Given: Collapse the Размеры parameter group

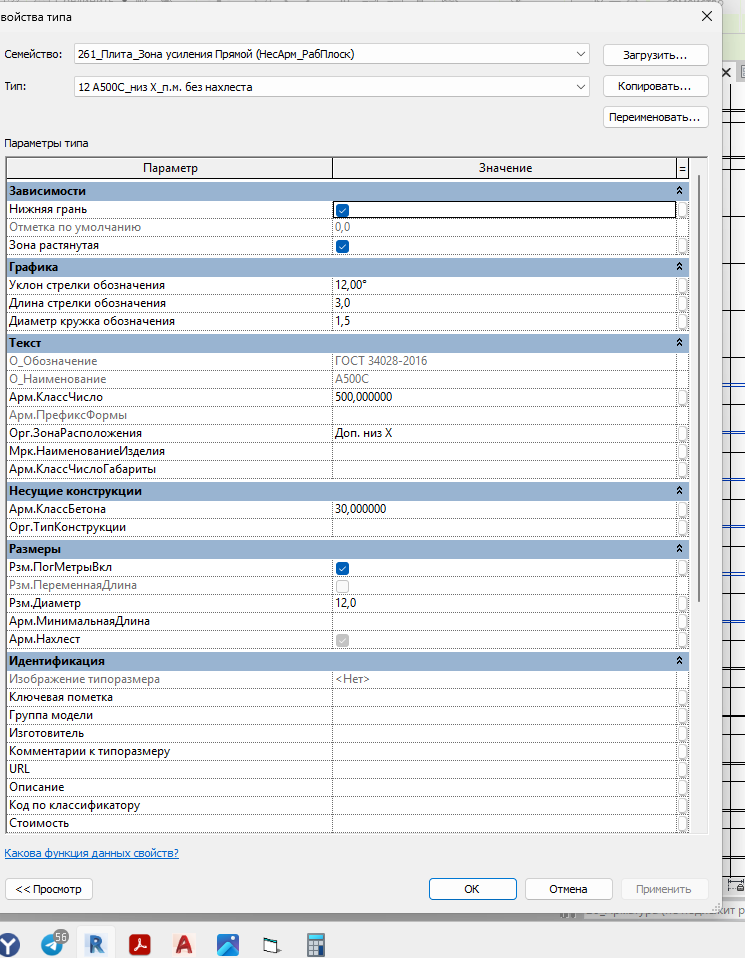Looking at the screenshot, I should (x=679, y=549).
